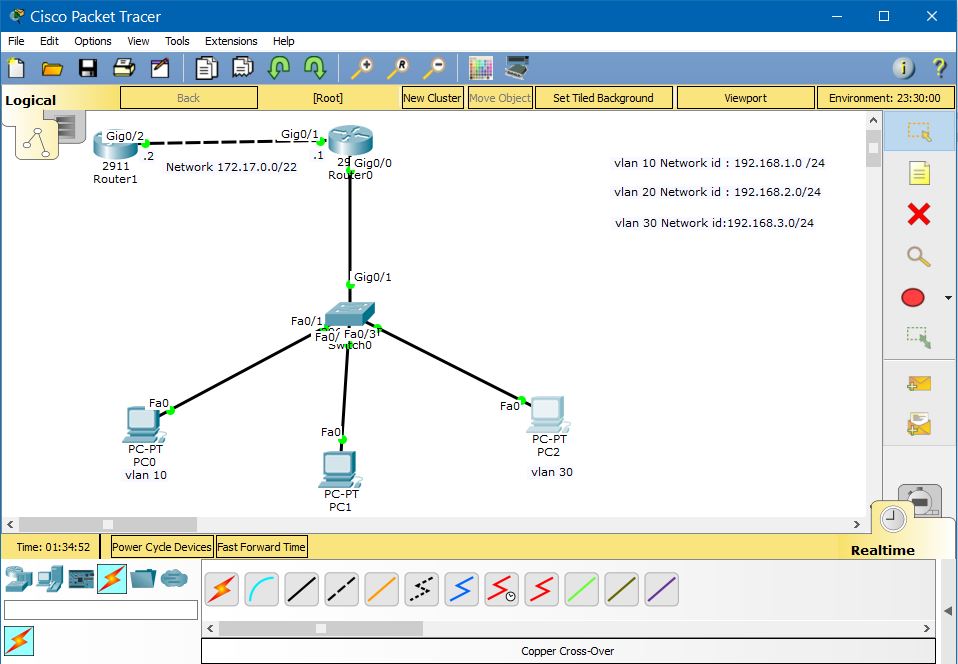Select the Inspect magnifier tool
The width and height of the screenshot is (958, 664).
(918, 257)
